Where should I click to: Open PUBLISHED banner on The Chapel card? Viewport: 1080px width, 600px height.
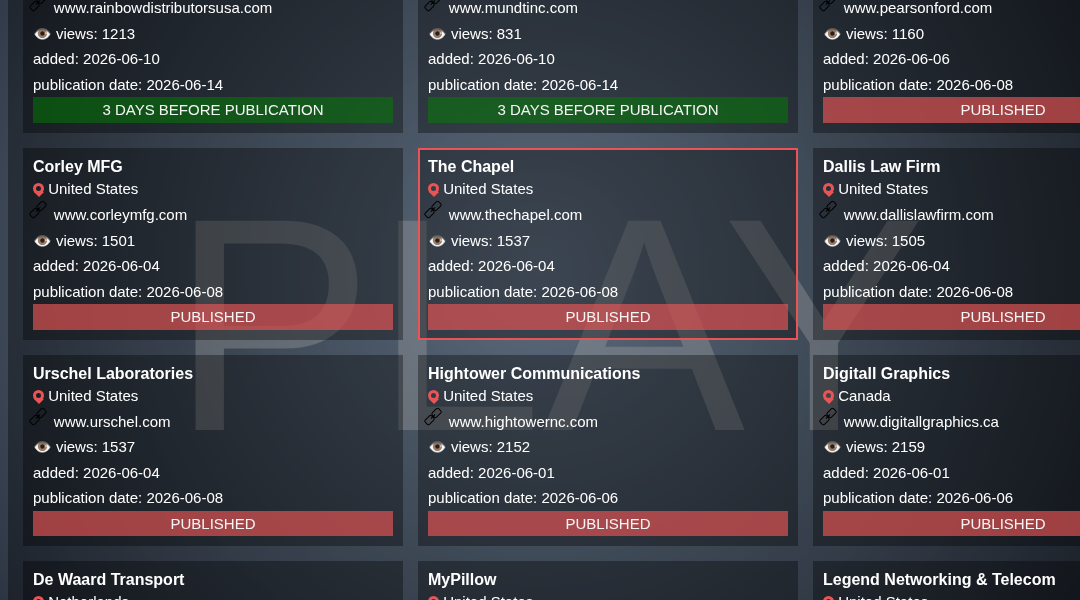[x=608, y=317]
